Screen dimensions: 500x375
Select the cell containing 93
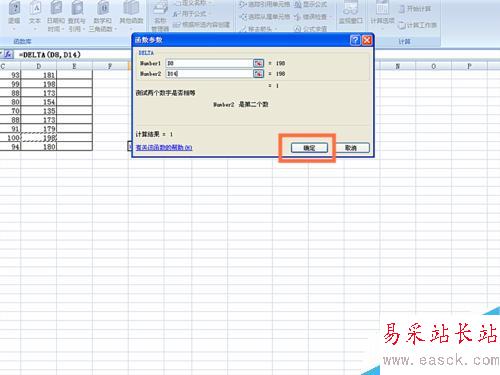(x=10, y=75)
